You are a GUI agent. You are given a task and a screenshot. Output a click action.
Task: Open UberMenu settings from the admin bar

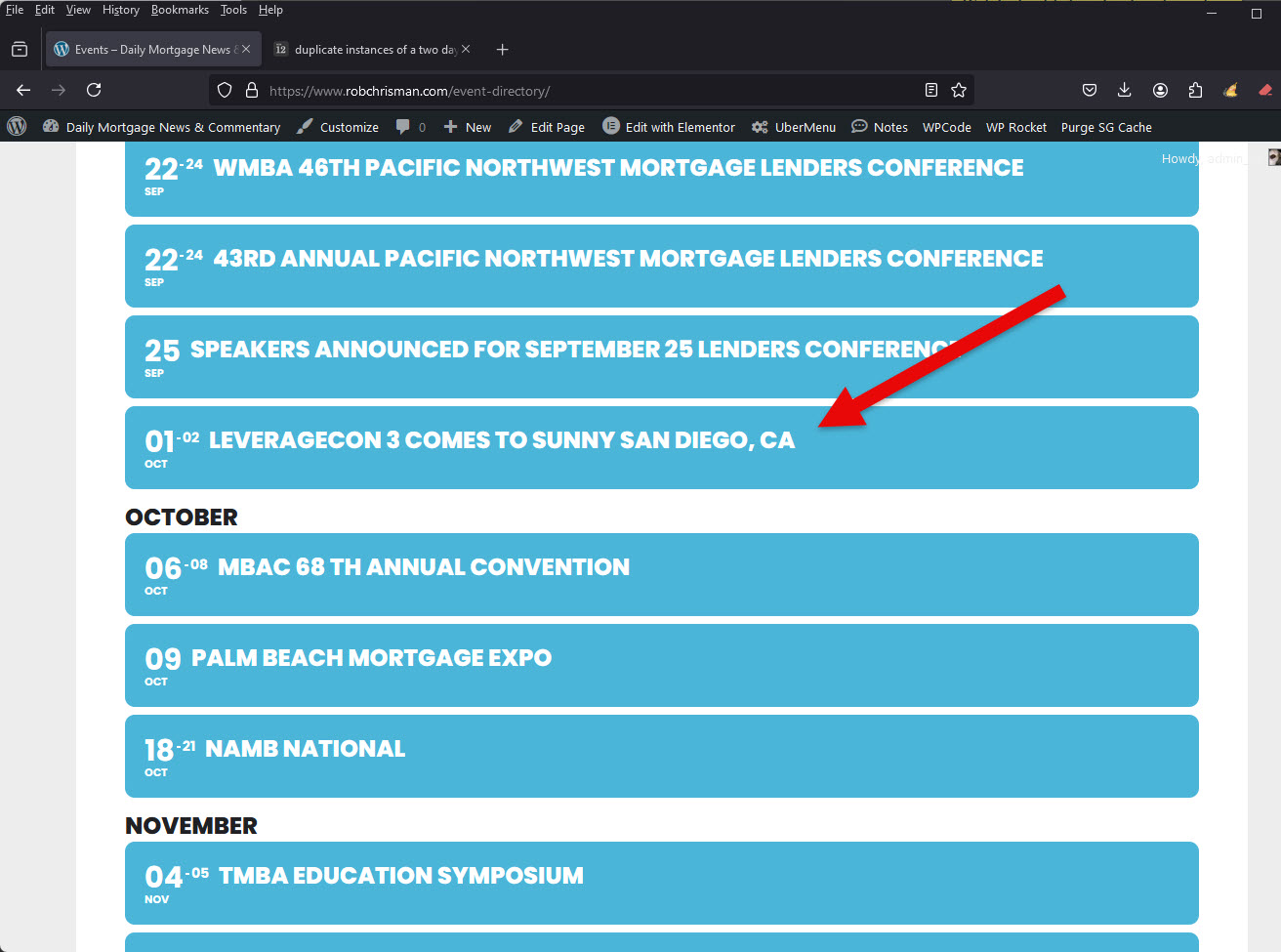pyautogui.click(x=794, y=127)
